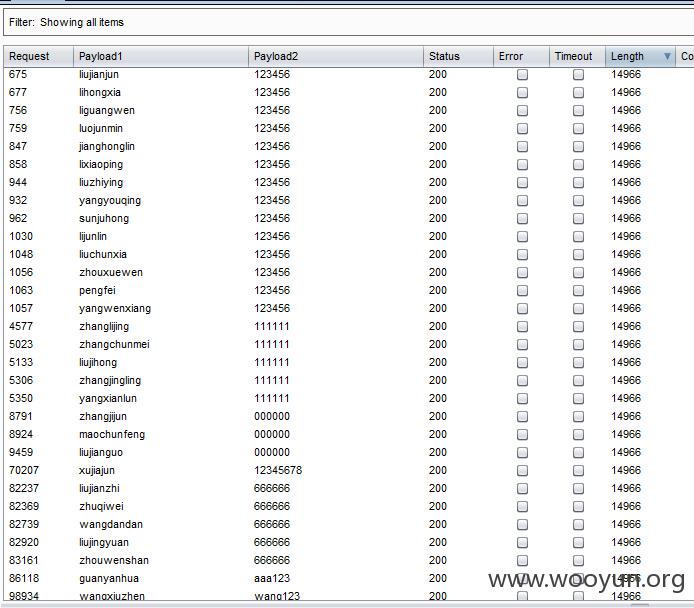Select the sunjuhong payload cell
This screenshot has width=694, height=608.
tap(104, 218)
